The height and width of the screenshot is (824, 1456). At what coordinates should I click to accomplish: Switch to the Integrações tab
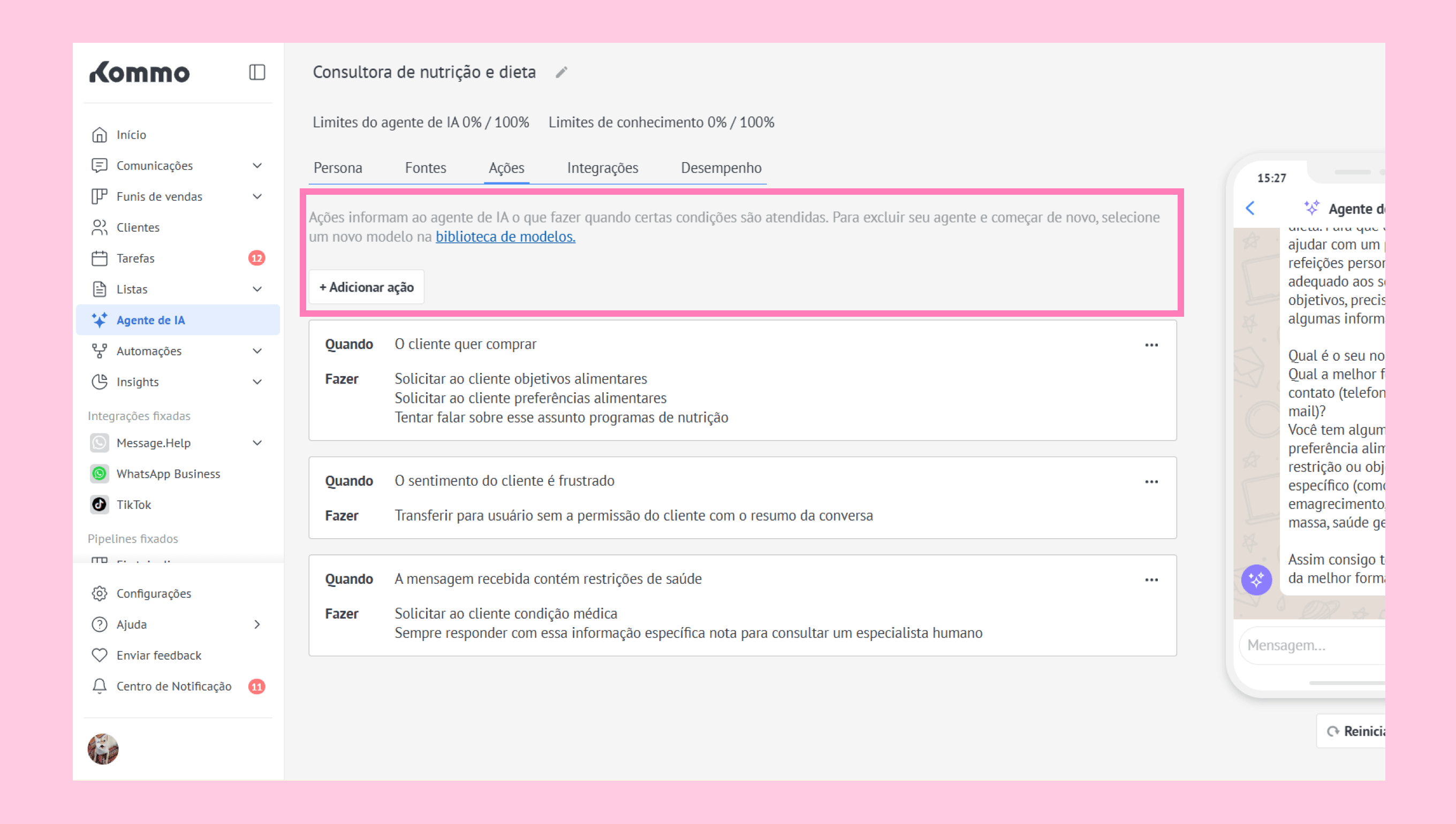point(602,168)
